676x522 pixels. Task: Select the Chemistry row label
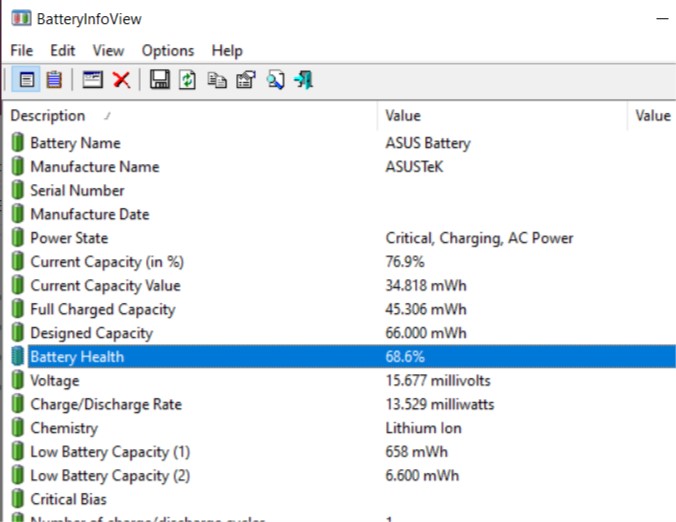pyautogui.click(x=64, y=428)
